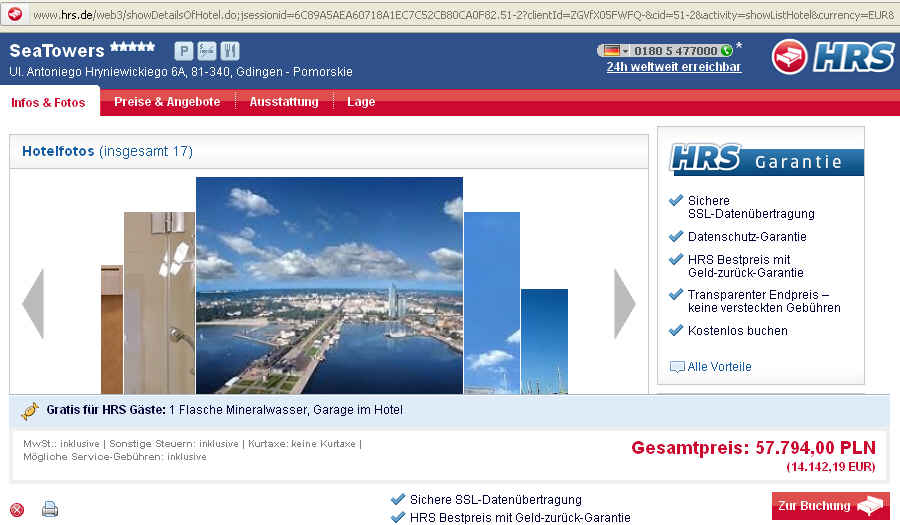
Task: Click the parking icon next to SeaTowers
Action: click(x=184, y=51)
